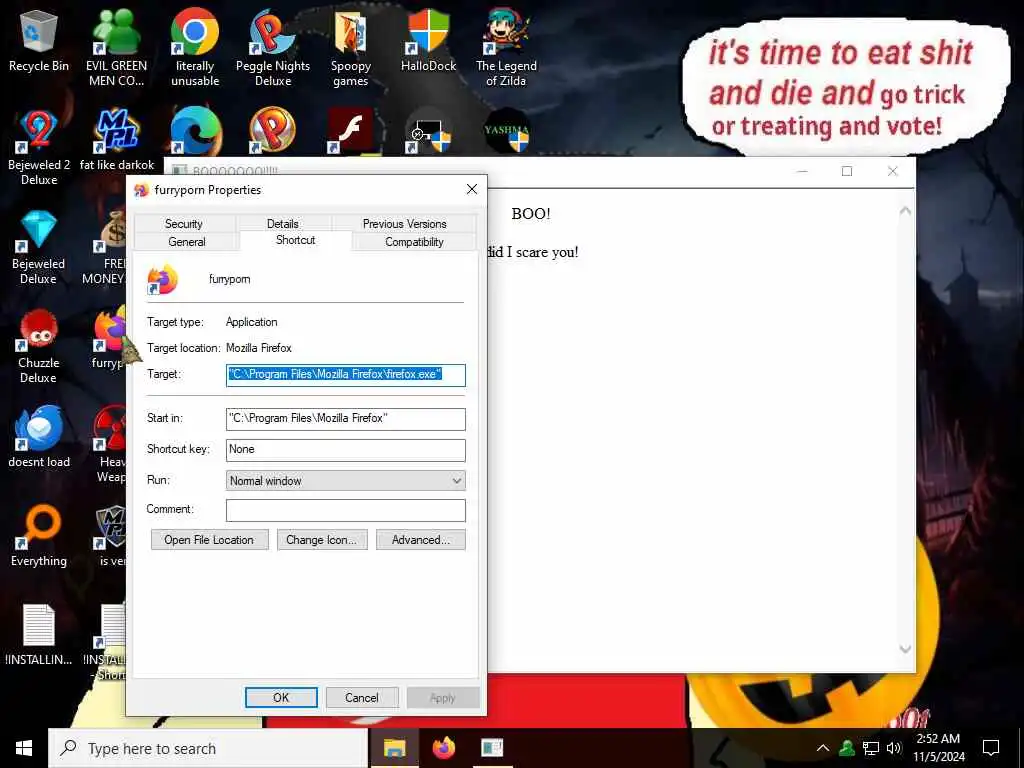Click the Type here to search box
Viewport: 1024px width, 768px height.
point(208,748)
